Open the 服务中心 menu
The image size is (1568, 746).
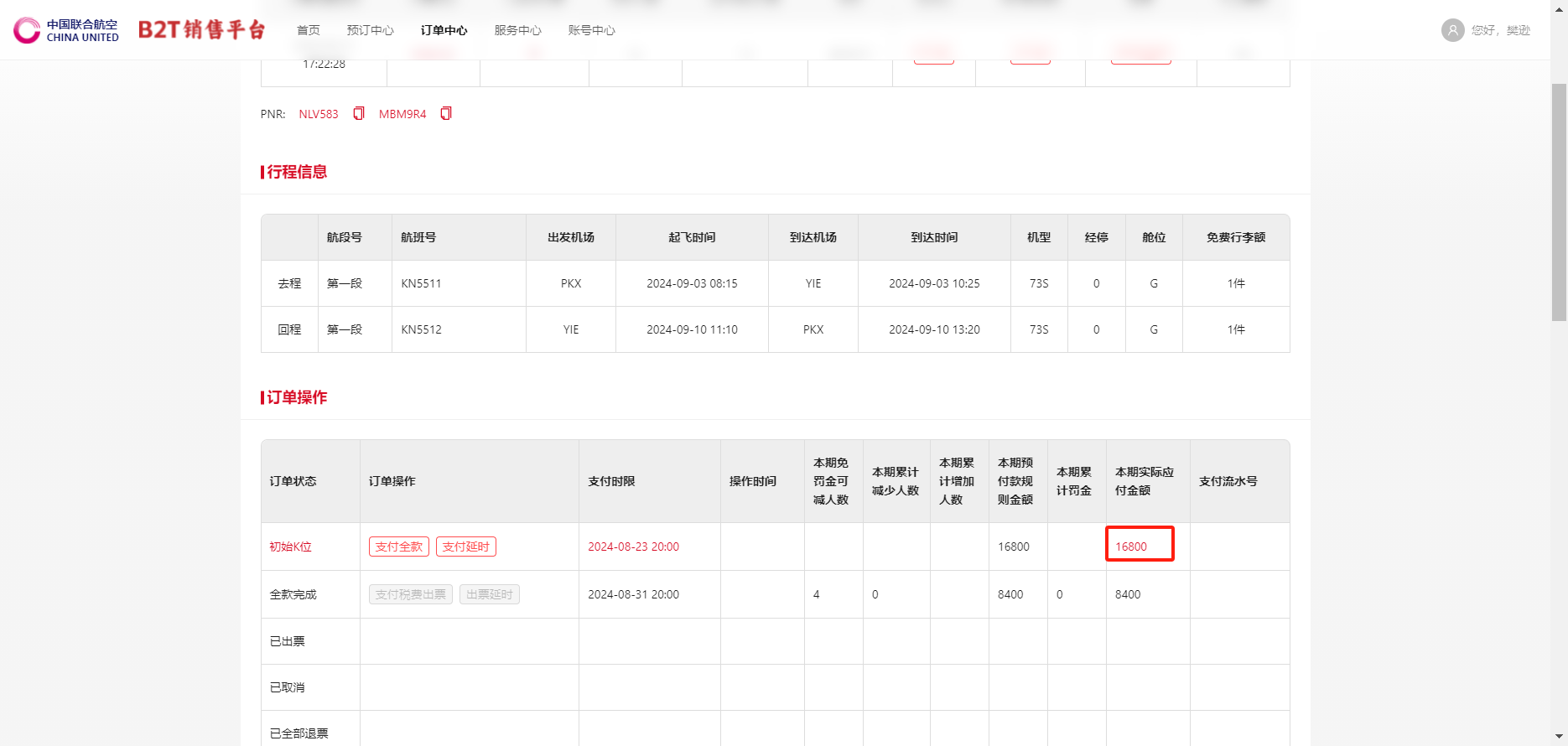517,30
